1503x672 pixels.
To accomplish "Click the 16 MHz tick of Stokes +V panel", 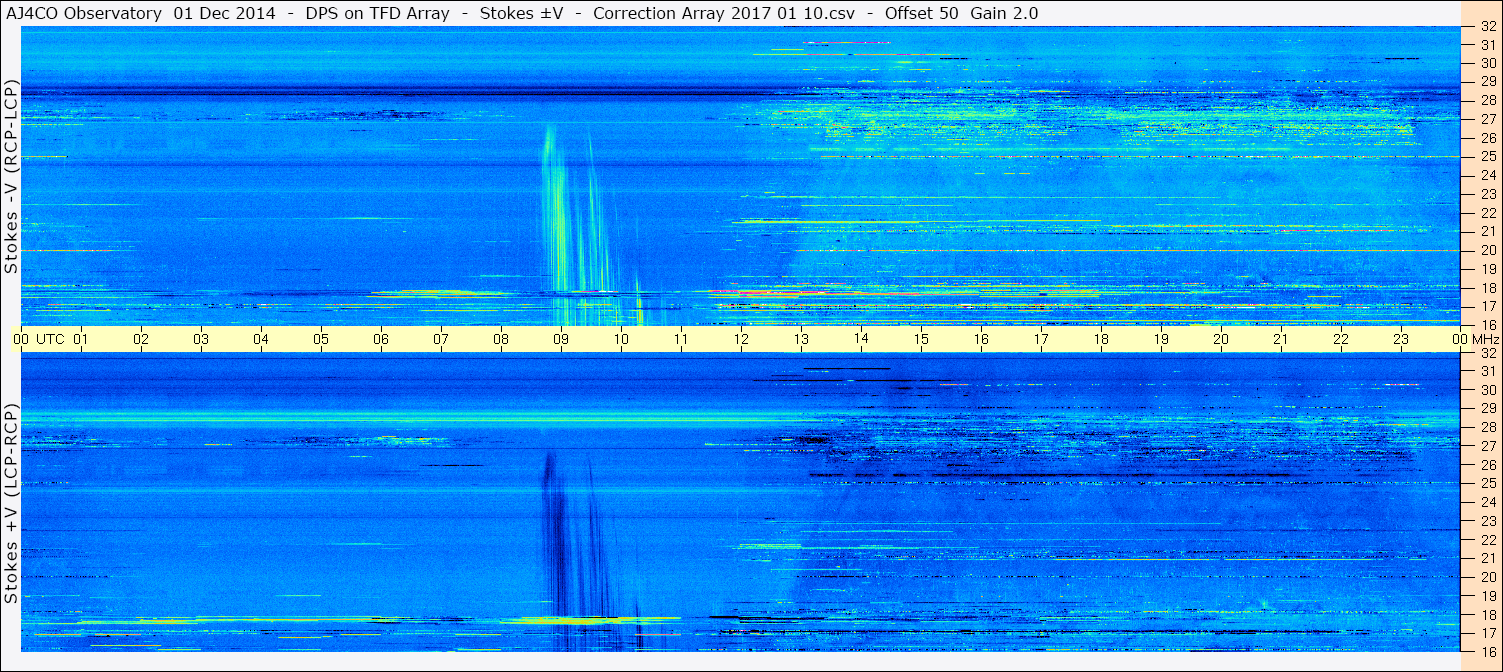I will point(1487,651).
